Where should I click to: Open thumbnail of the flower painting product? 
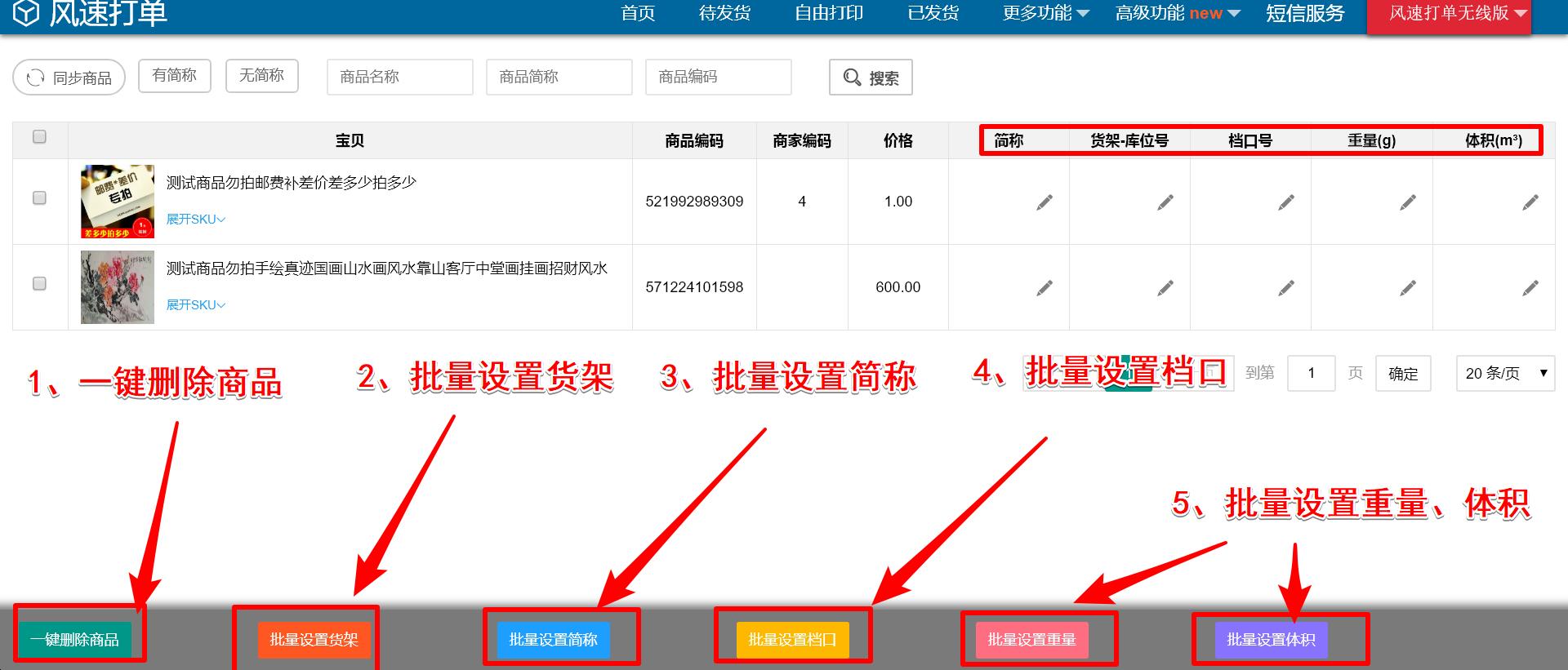[118, 287]
